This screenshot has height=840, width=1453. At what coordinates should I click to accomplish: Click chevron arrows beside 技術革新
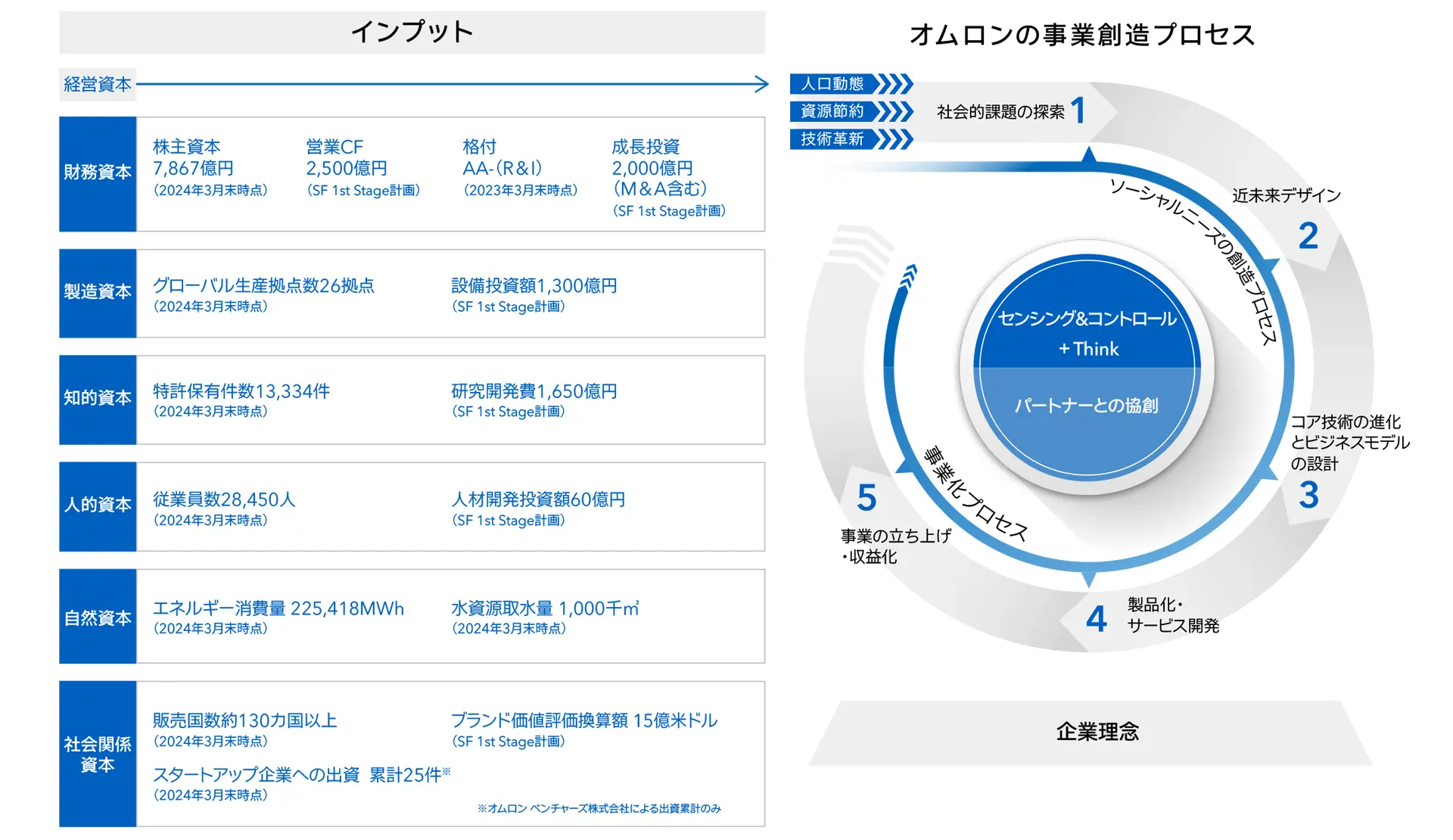coord(895,139)
